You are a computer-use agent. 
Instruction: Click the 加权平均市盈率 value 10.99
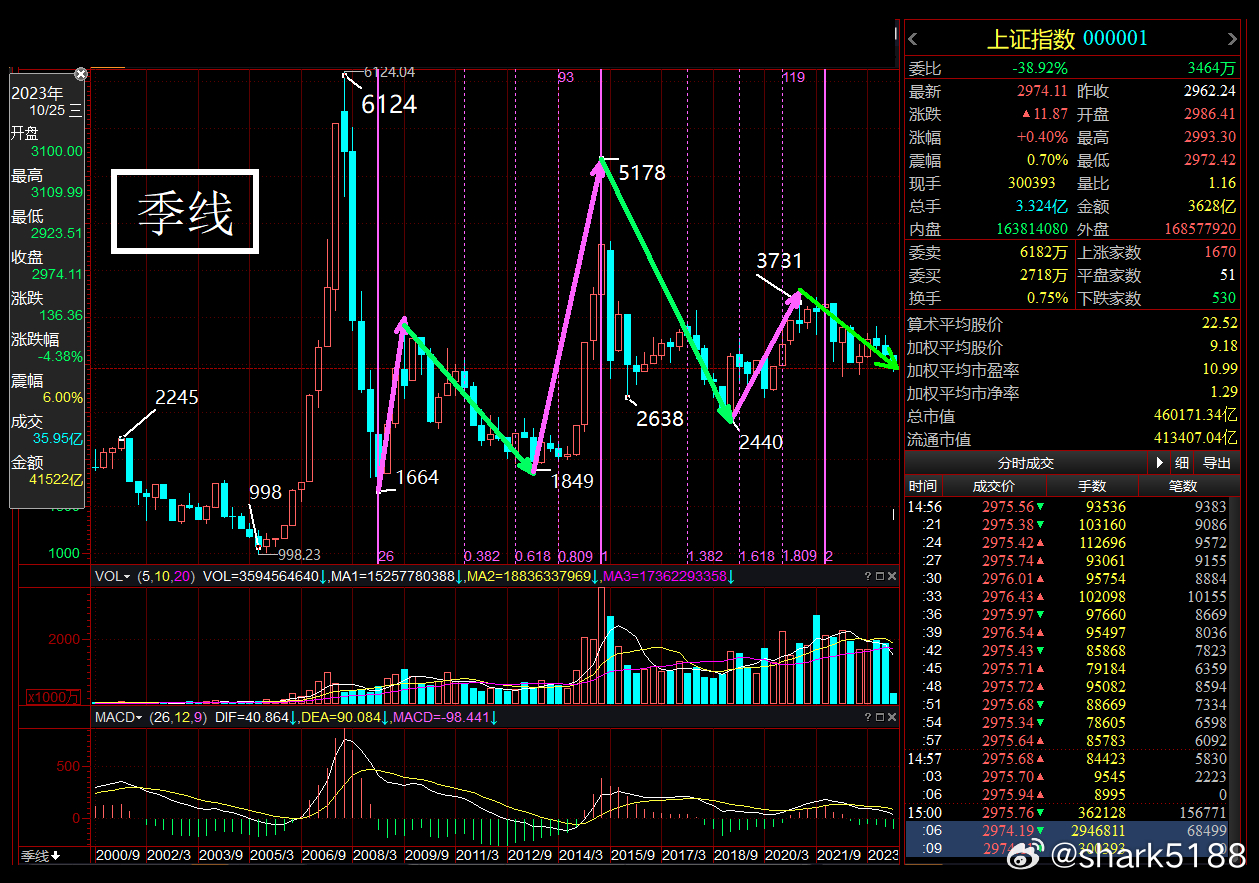pyautogui.click(x=1220, y=370)
